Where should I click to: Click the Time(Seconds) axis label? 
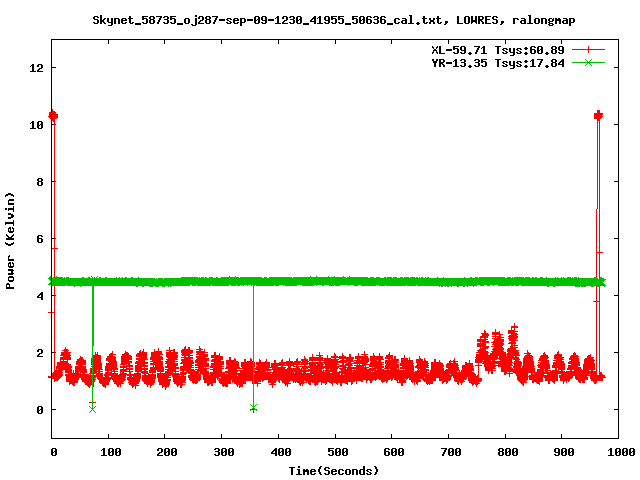[333, 471]
